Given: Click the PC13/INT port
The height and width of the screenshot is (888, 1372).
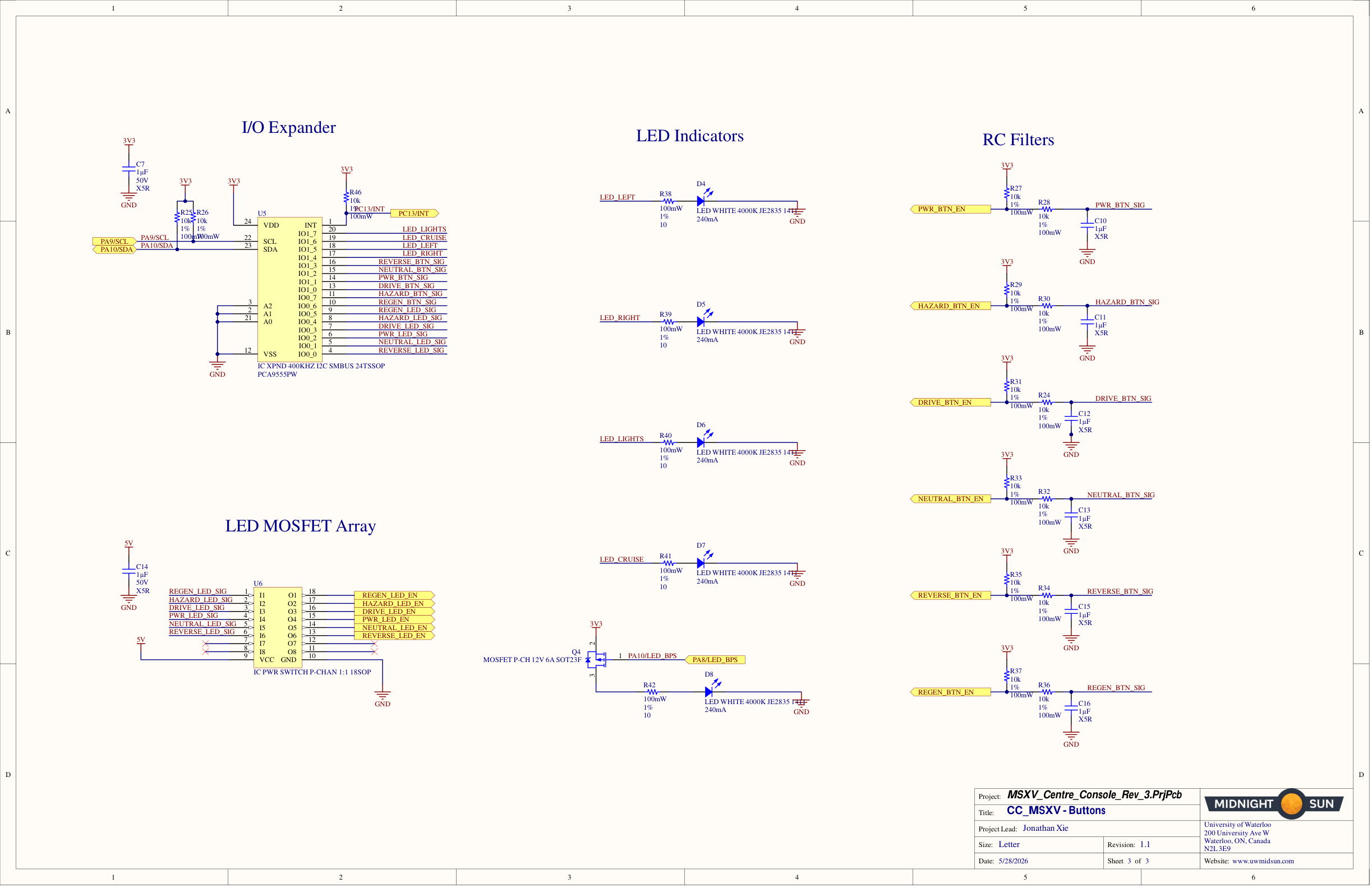Looking at the screenshot, I should pyautogui.click(x=415, y=213).
